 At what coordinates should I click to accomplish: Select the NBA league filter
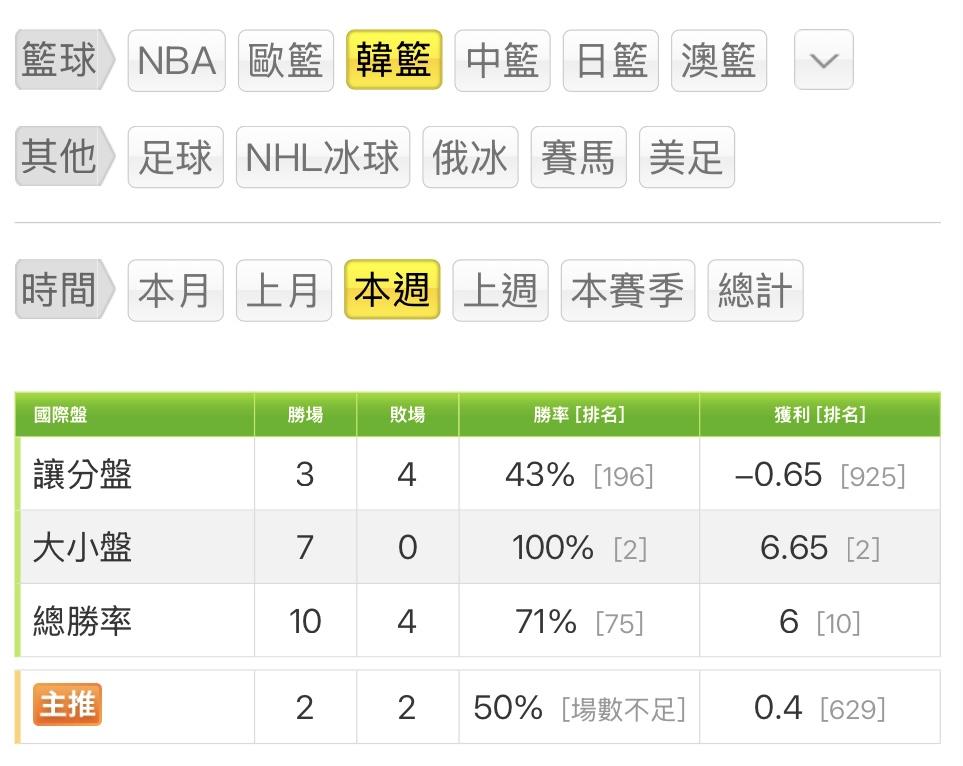[x=176, y=61]
